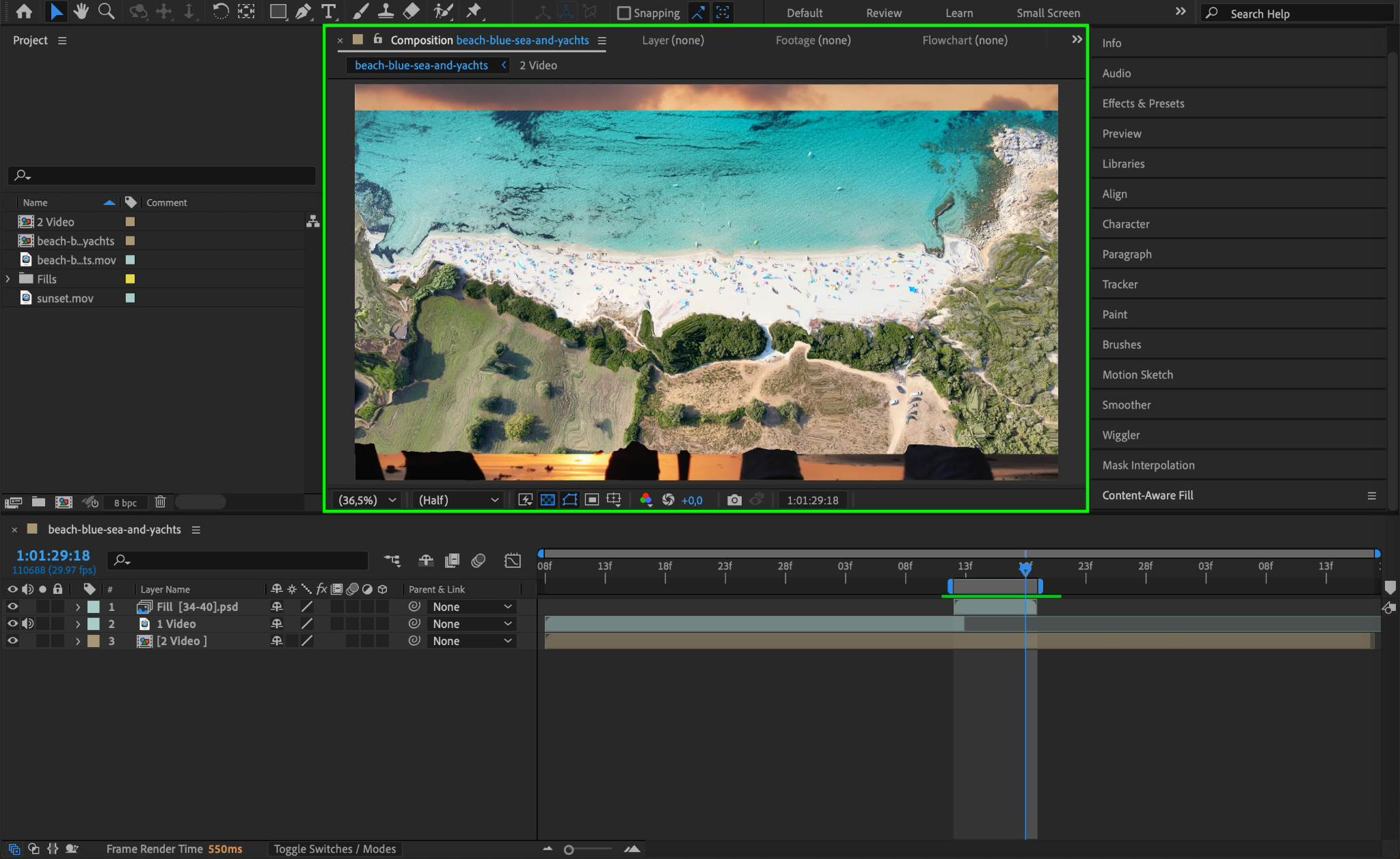Click Toggle Switches / Modes button
This screenshot has height=859, width=1400.
[334, 849]
